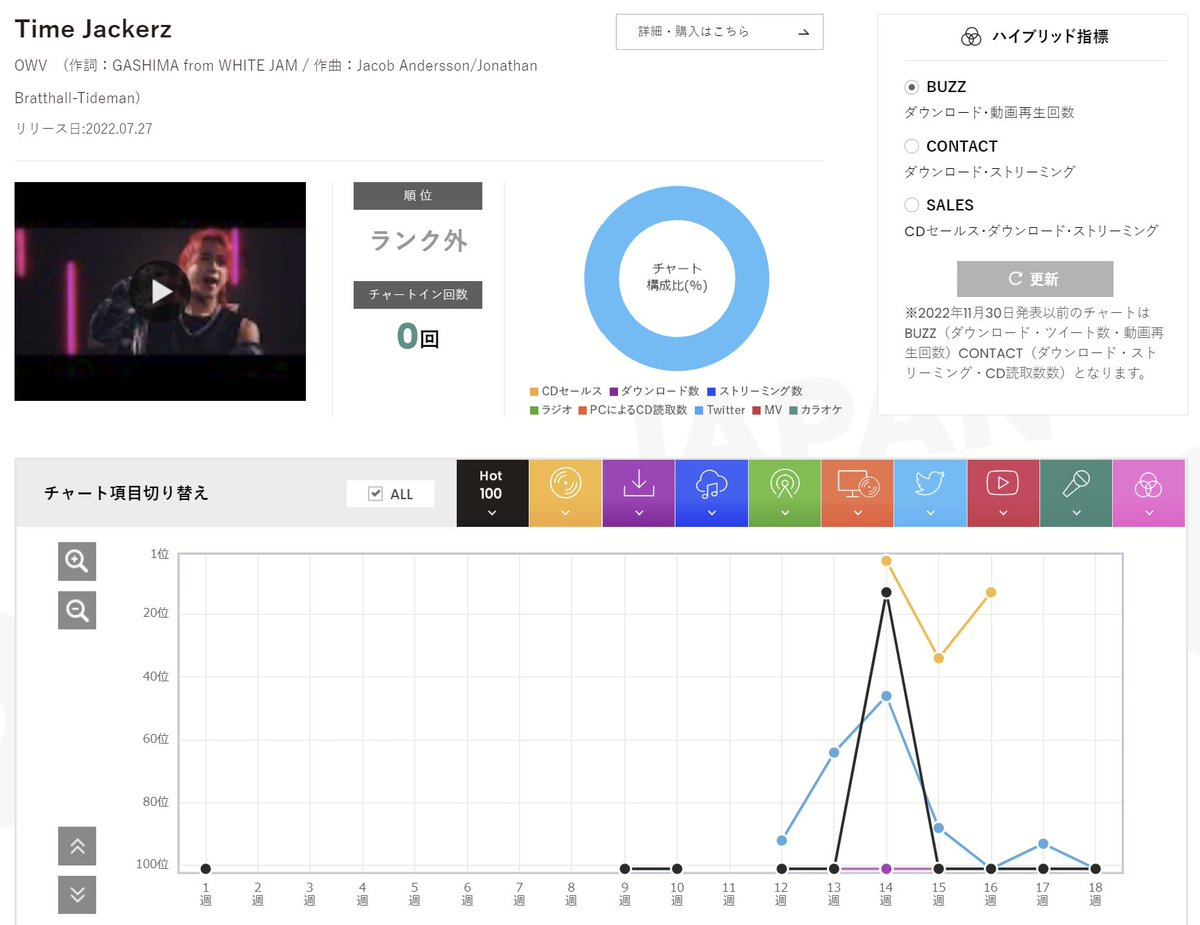Image resolution: width=1200 pixels, height=925 pixels.
Task: Open the 詳細・購入はこちら link button
Action: coord(720,32)
